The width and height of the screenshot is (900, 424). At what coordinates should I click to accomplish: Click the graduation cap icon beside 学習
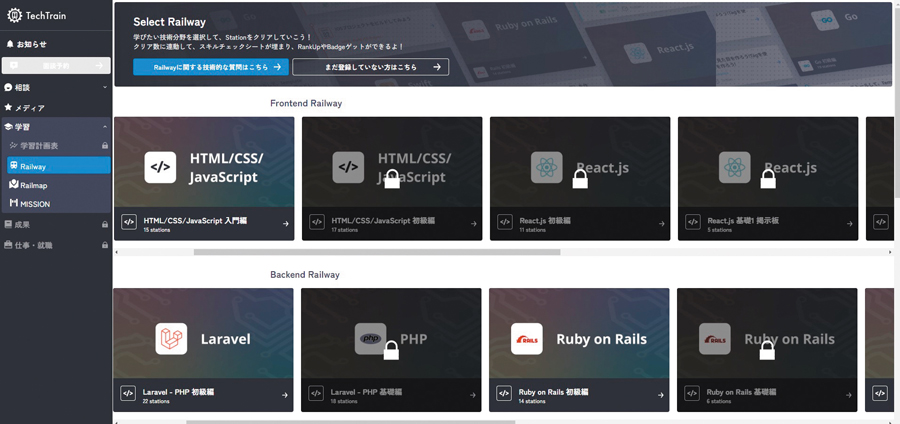[8, 127]
